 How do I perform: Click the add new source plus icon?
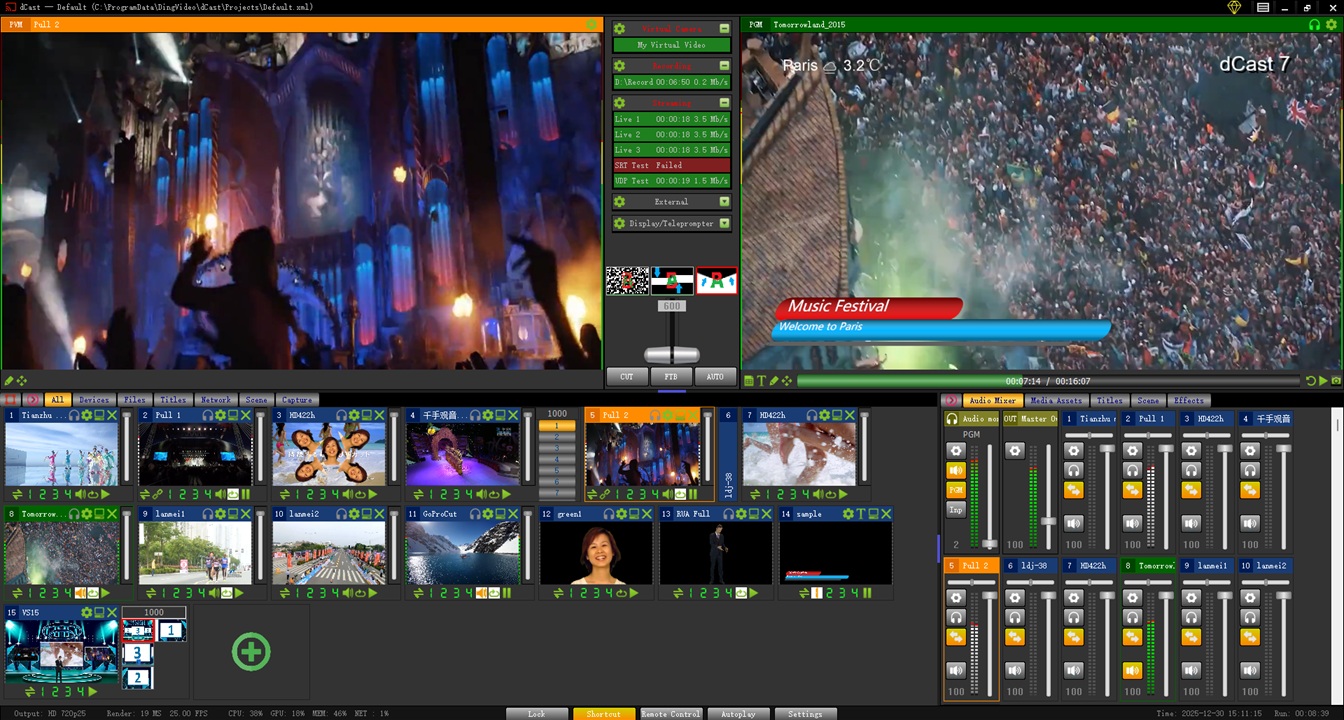[x=251, y=652]
